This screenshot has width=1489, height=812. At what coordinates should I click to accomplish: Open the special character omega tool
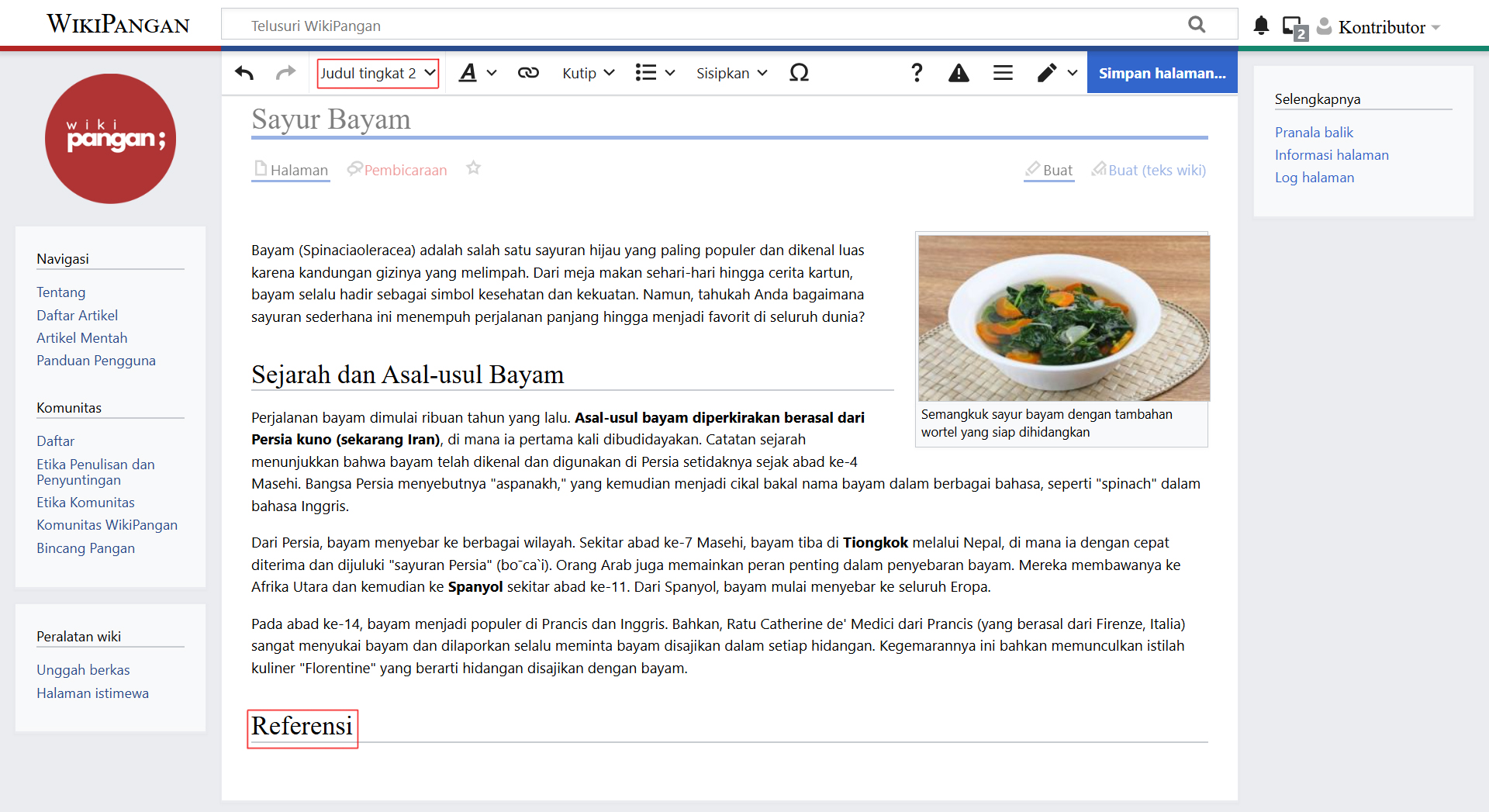799,73
